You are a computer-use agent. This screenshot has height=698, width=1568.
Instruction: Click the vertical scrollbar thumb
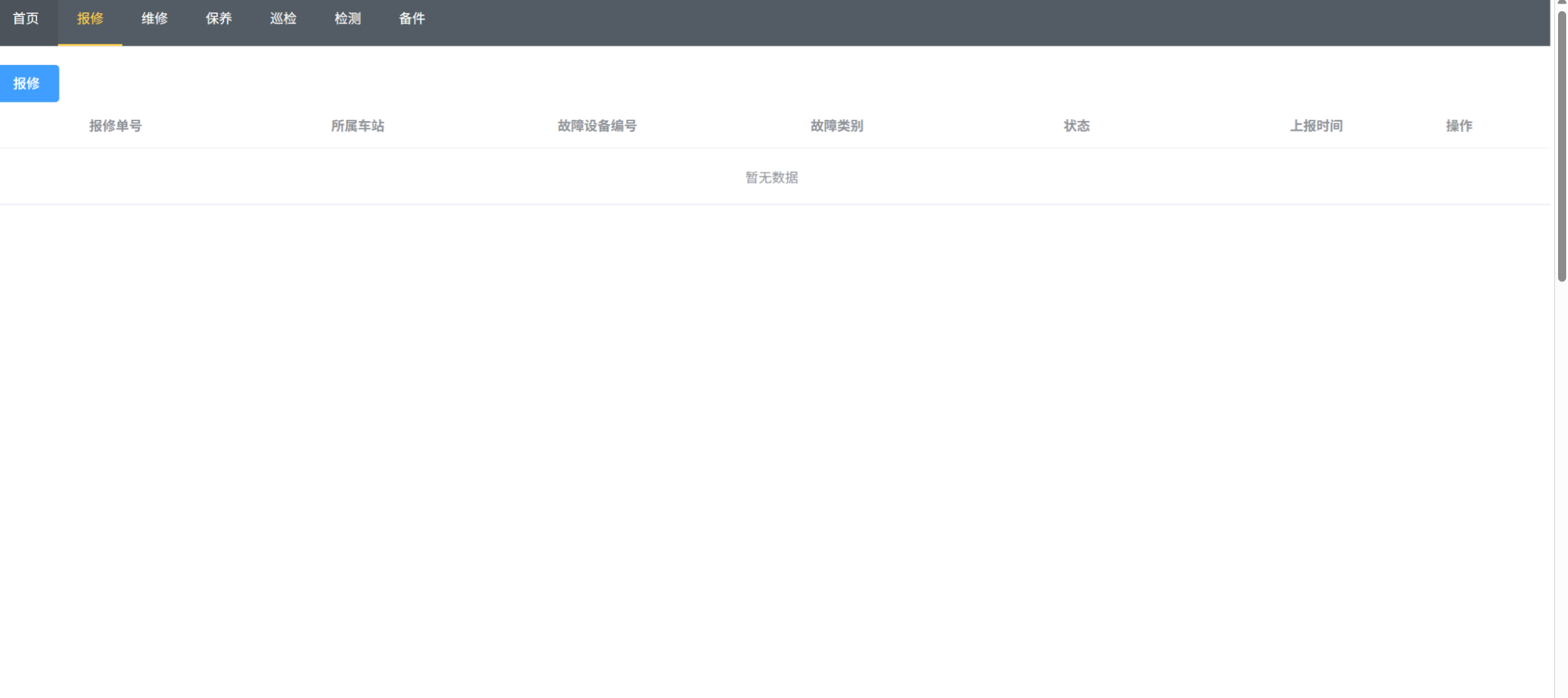pyautogui.click(x=1561, y=146)
